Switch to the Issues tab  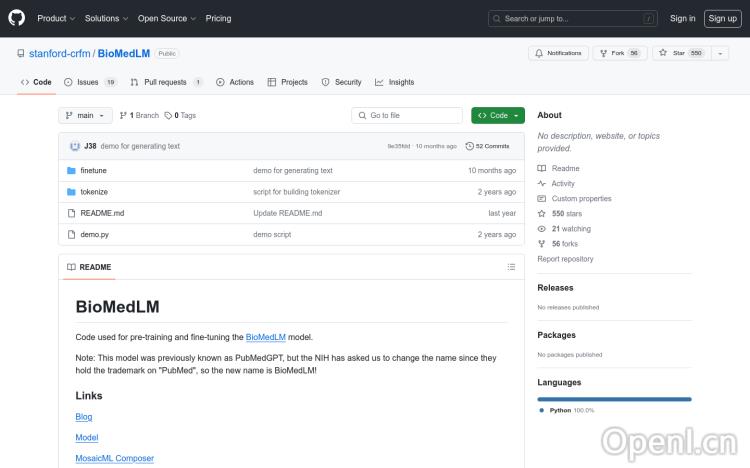[x=89, y=82]
